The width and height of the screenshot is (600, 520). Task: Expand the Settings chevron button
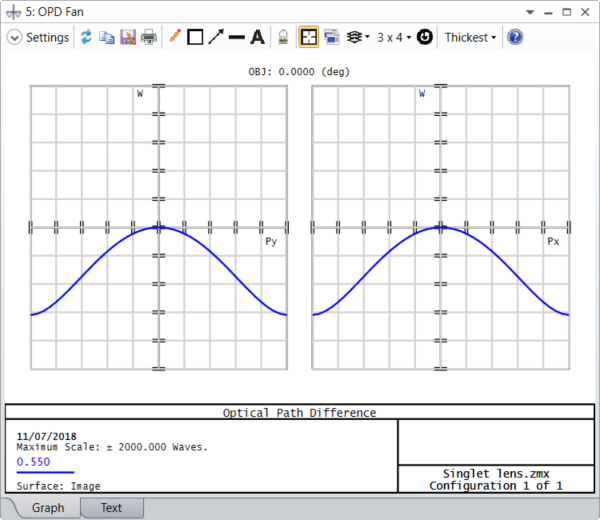(14, 37)
